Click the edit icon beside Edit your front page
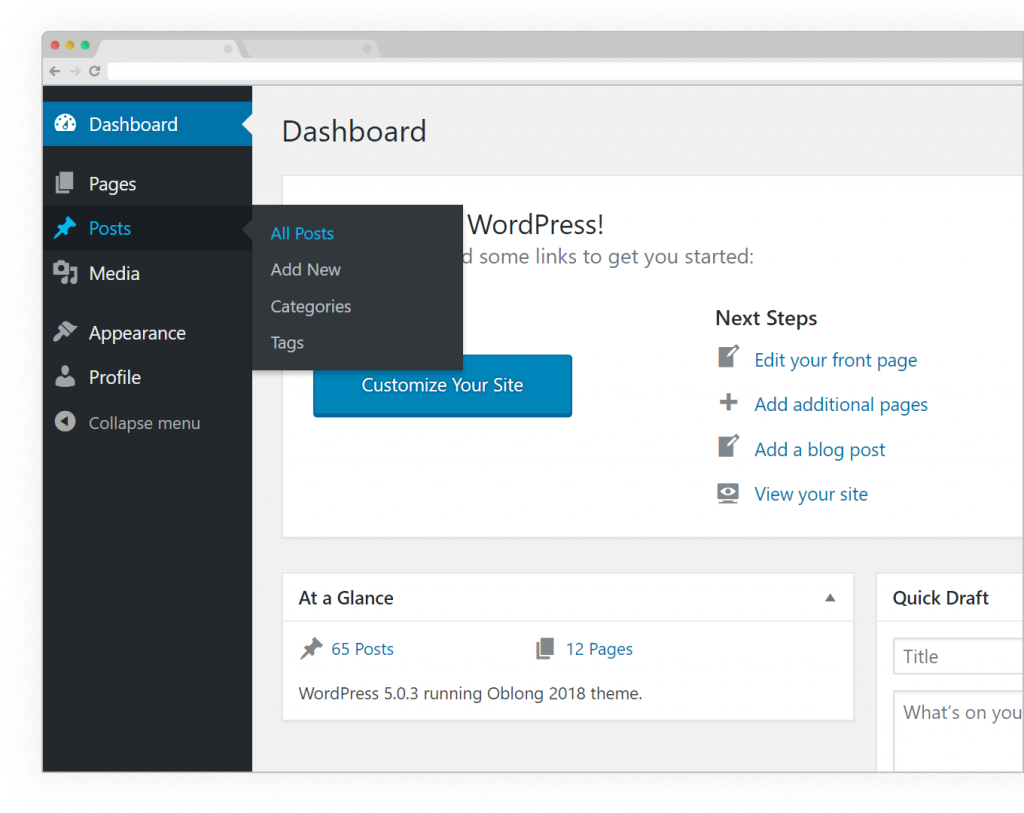This screenshot has width=1024, height=813. click(728, 357)
